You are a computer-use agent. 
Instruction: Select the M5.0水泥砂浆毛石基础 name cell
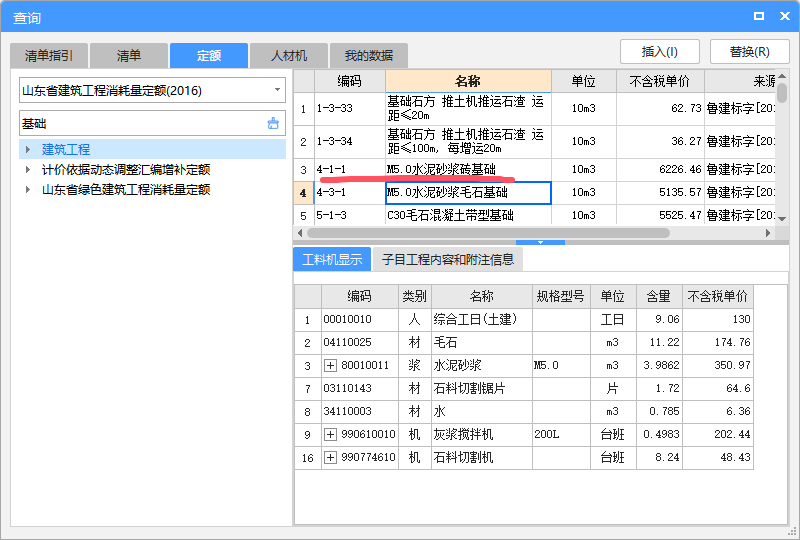coord(468,192)
